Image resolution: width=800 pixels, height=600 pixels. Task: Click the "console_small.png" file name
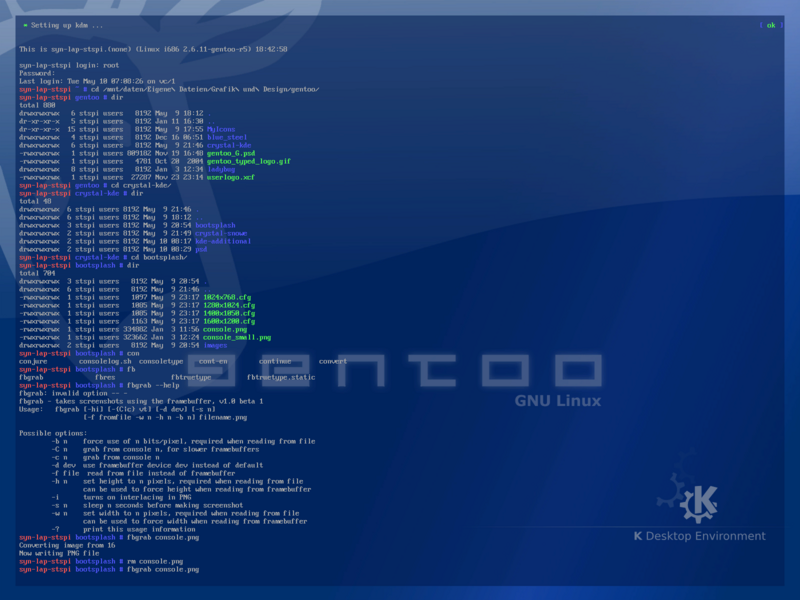237,337
